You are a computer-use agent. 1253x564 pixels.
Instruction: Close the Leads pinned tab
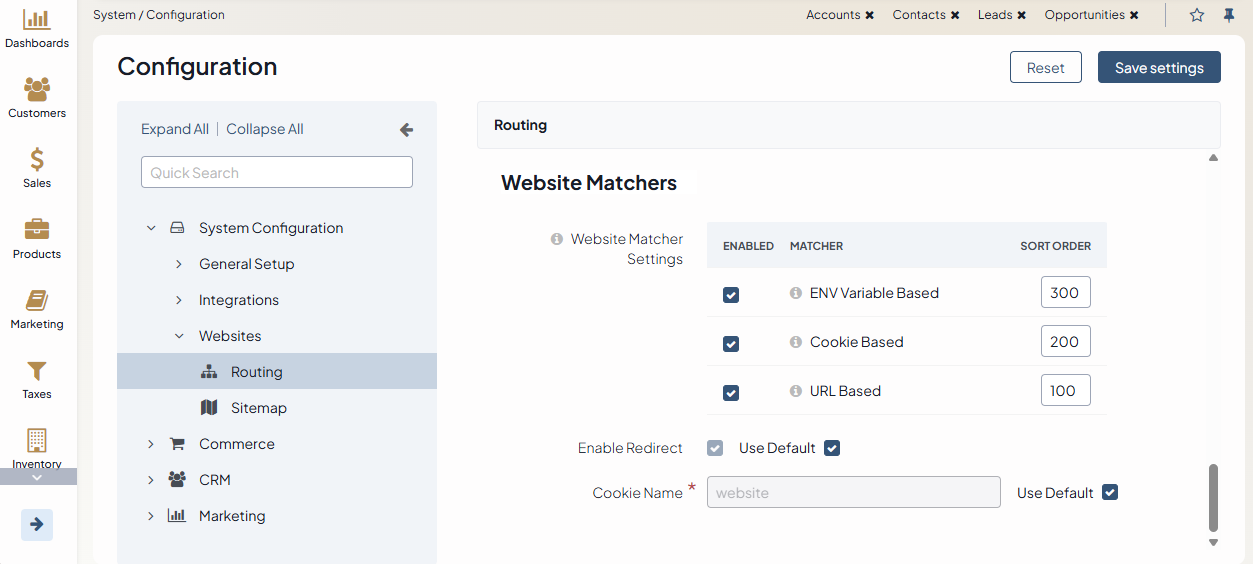1022,15
